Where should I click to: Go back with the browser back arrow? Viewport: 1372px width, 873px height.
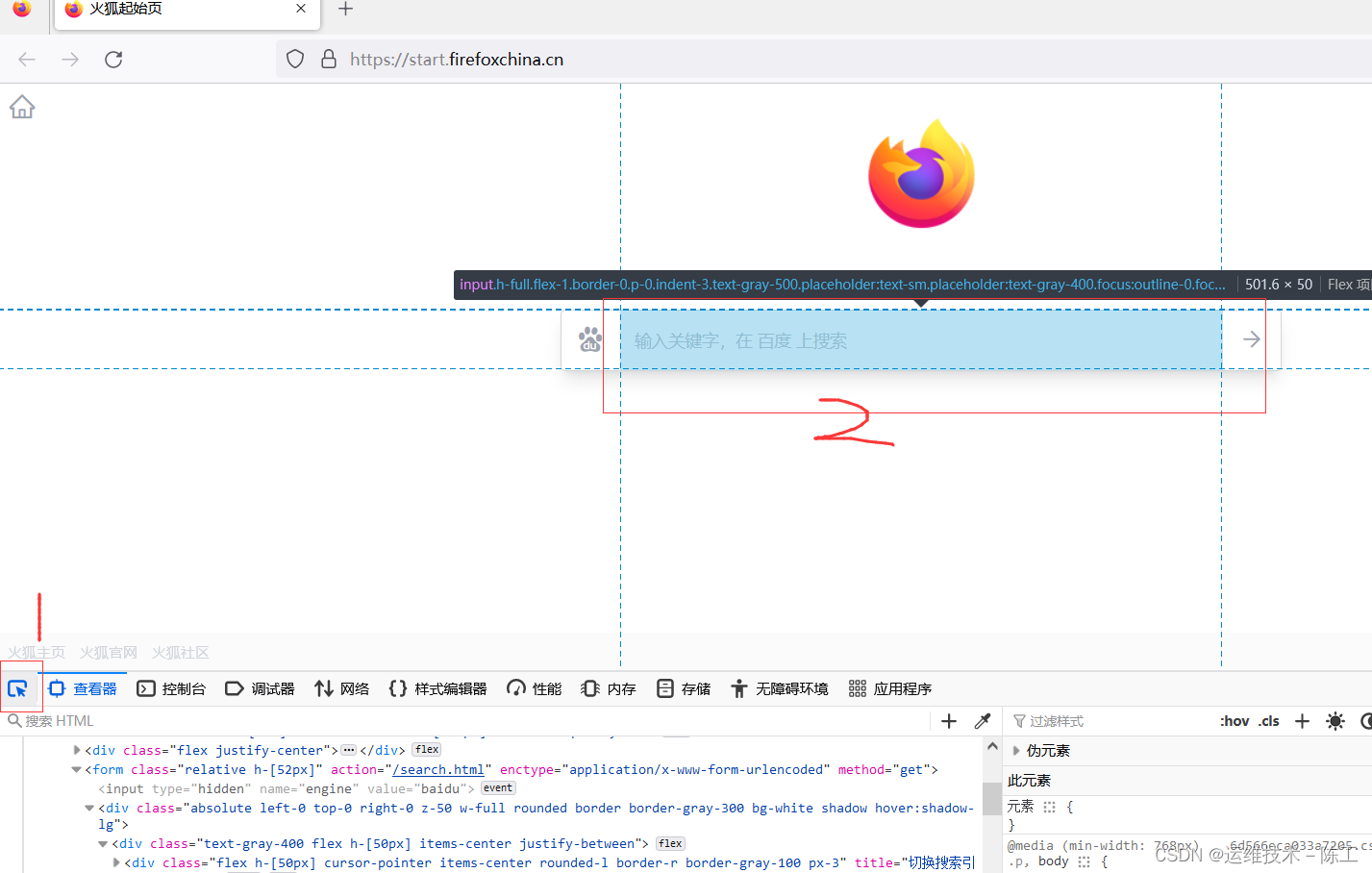pos(27,60)
